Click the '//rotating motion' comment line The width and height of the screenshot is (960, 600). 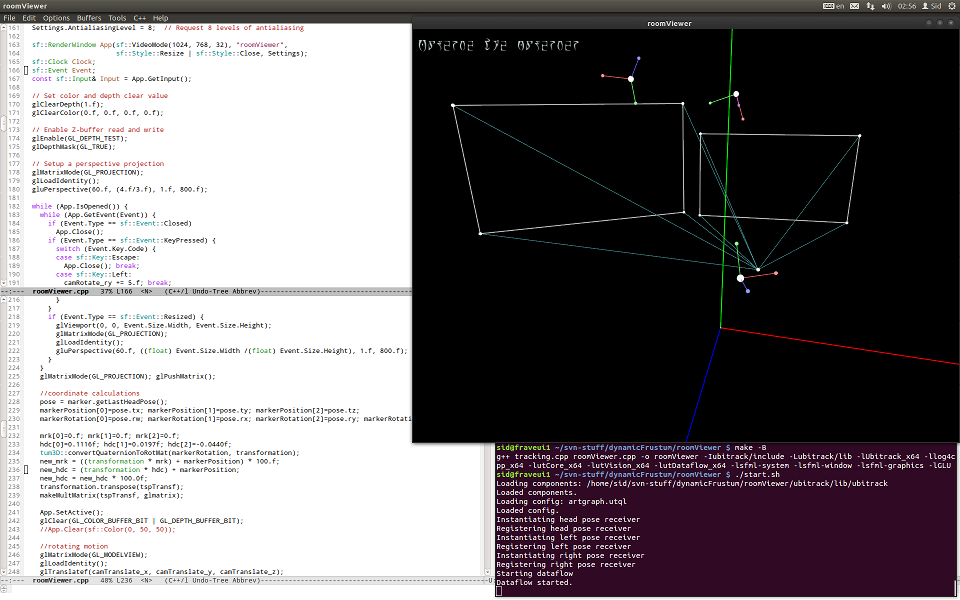pyautogui.click(x=73, y=546)
